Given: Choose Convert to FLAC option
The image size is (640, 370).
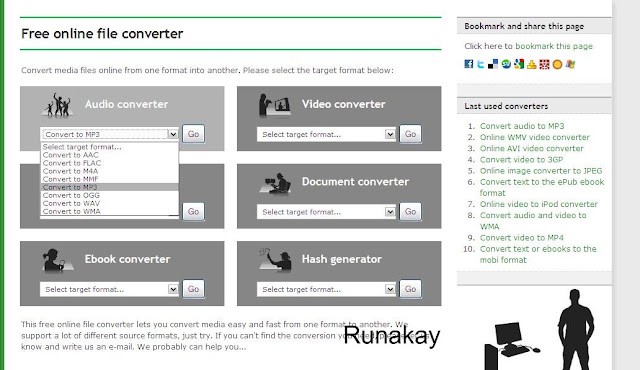Looking at the screenshot, I should coord(109,163).
